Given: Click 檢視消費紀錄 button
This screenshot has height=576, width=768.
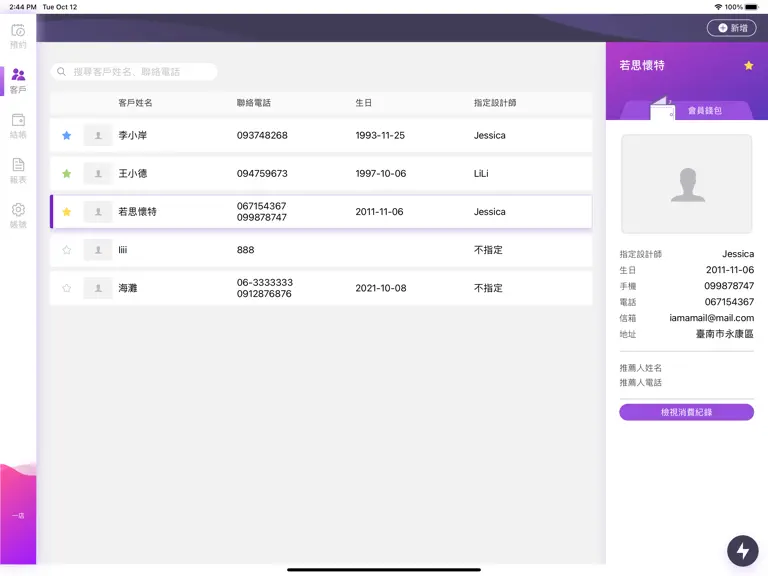Looking at the screenshot, I should 687,412.
